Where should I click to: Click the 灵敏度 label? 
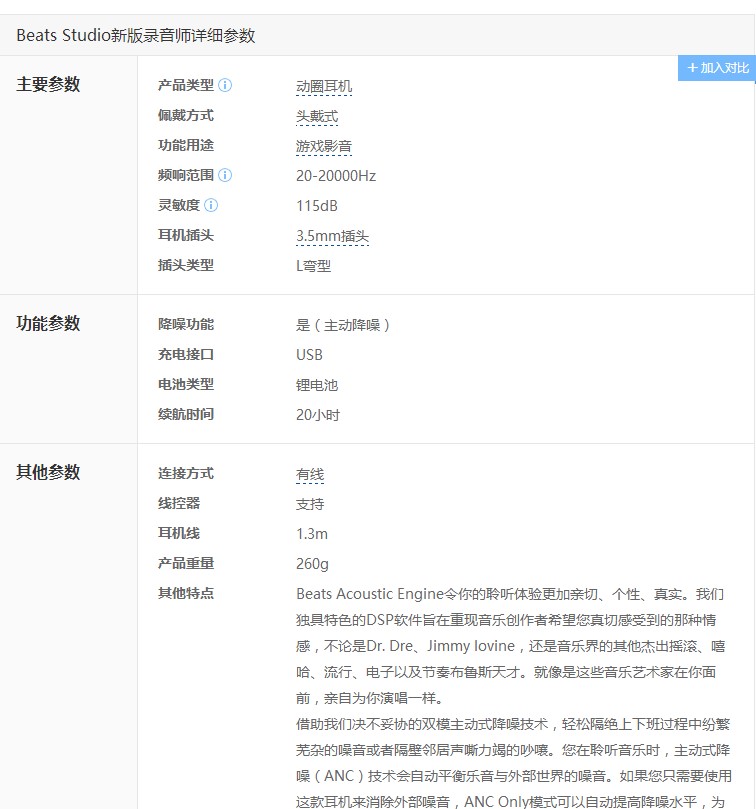point(179,205)
